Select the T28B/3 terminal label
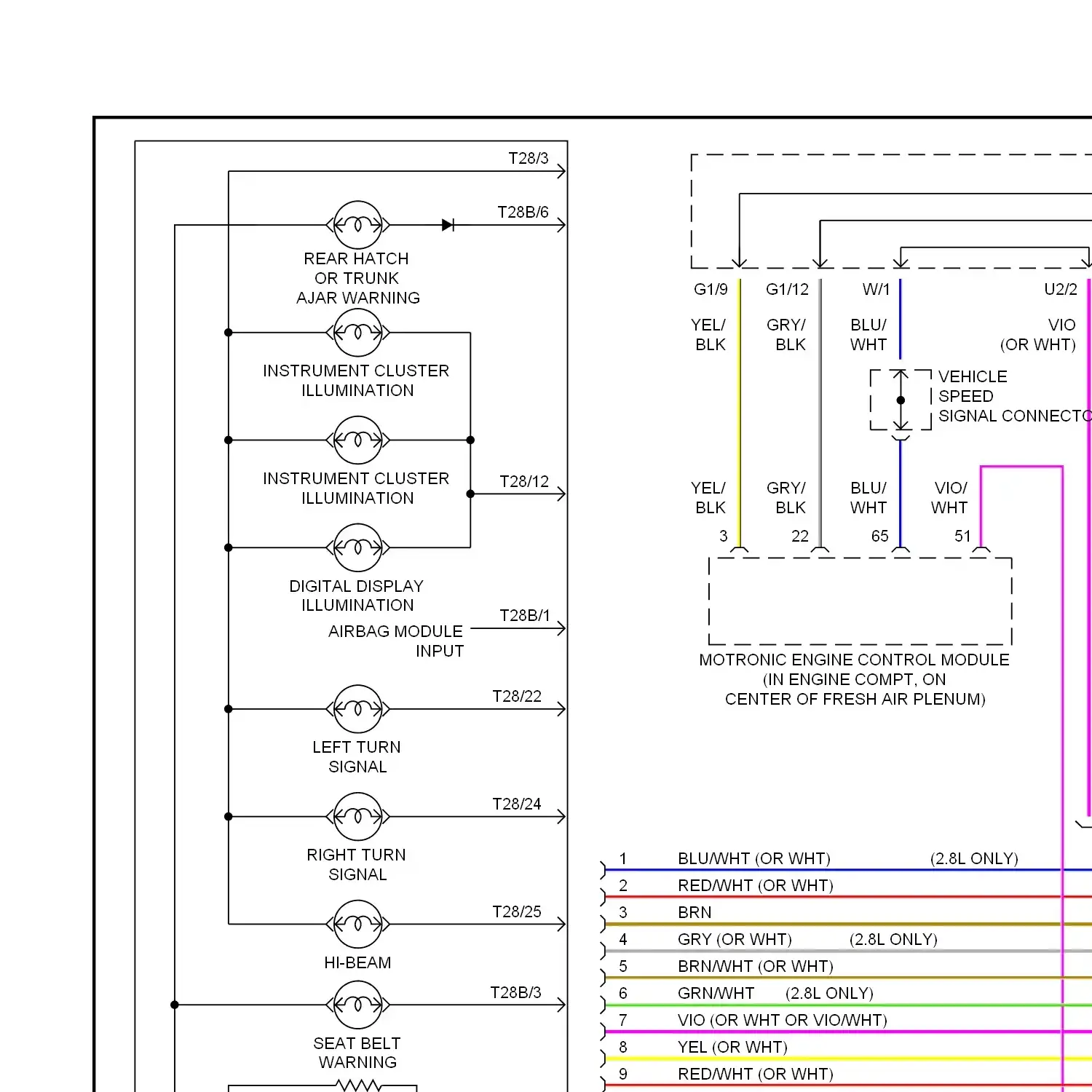 515,992
